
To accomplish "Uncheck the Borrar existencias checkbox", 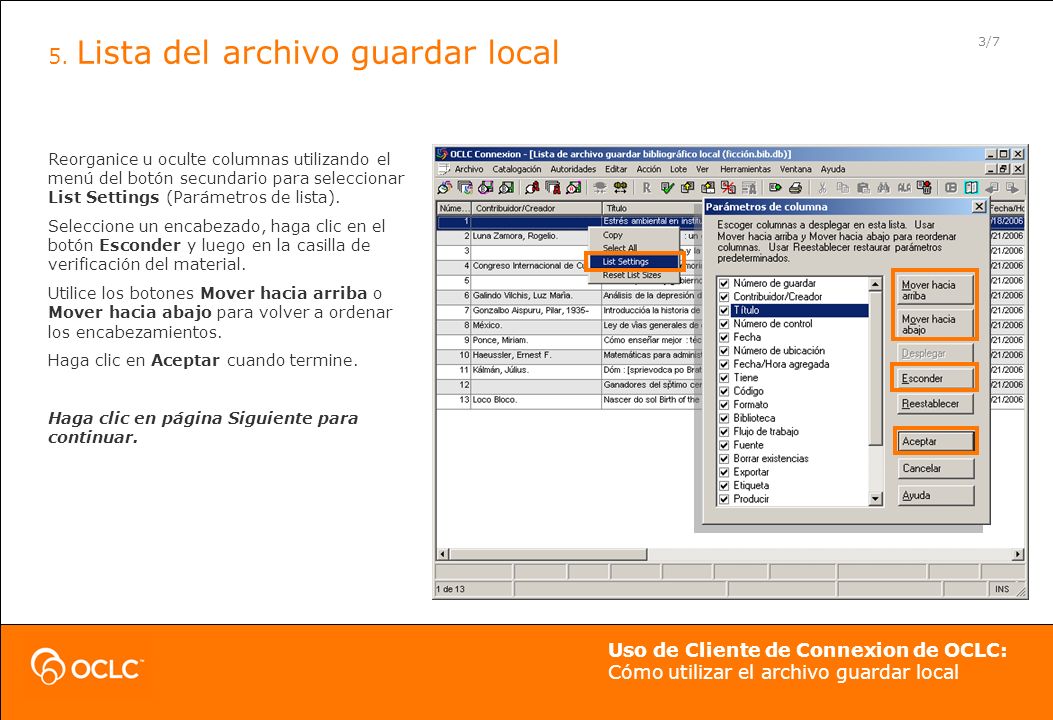I will 724,458.
